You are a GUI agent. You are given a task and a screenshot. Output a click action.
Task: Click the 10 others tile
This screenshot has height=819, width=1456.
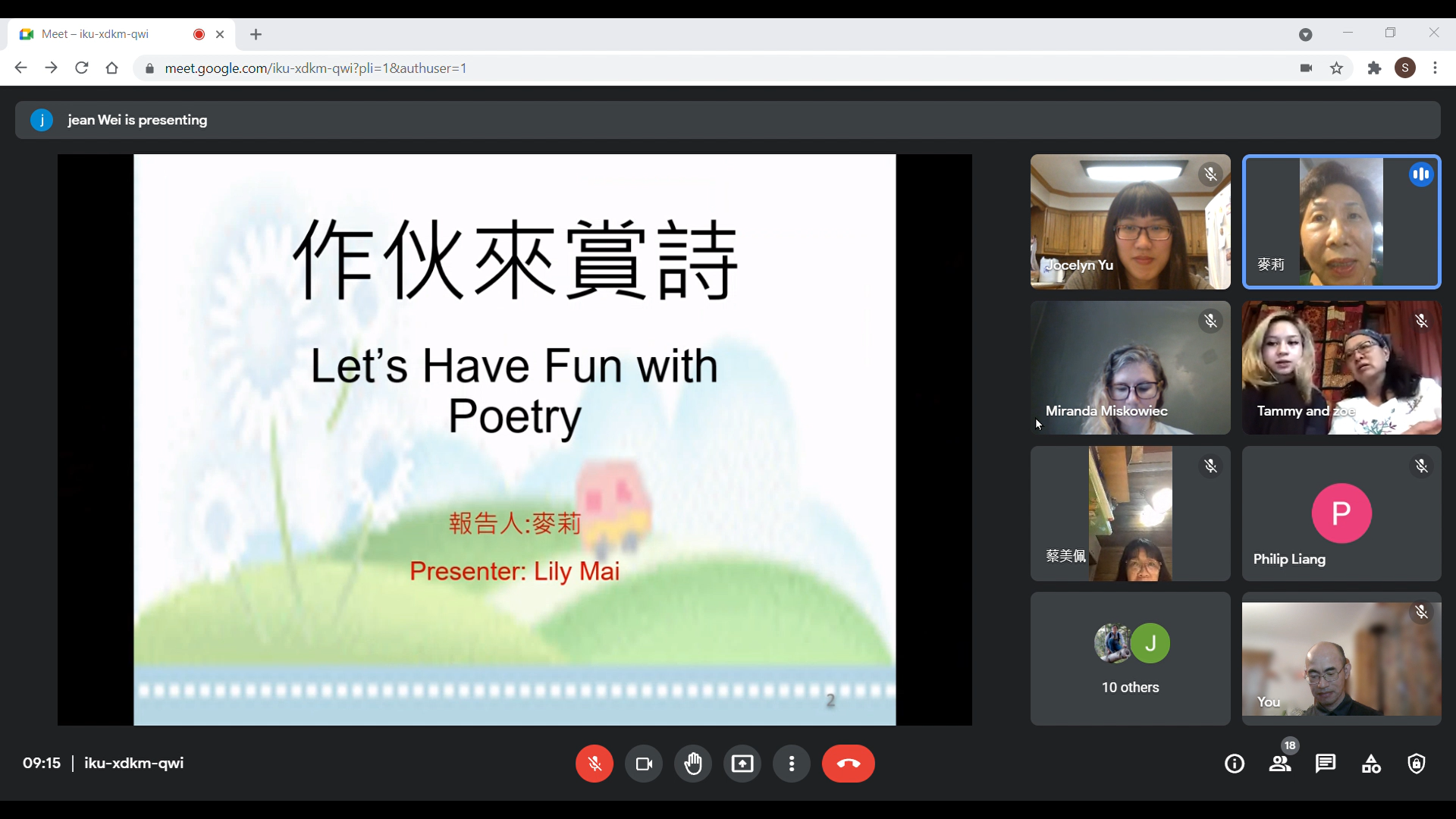[1130, 659]
